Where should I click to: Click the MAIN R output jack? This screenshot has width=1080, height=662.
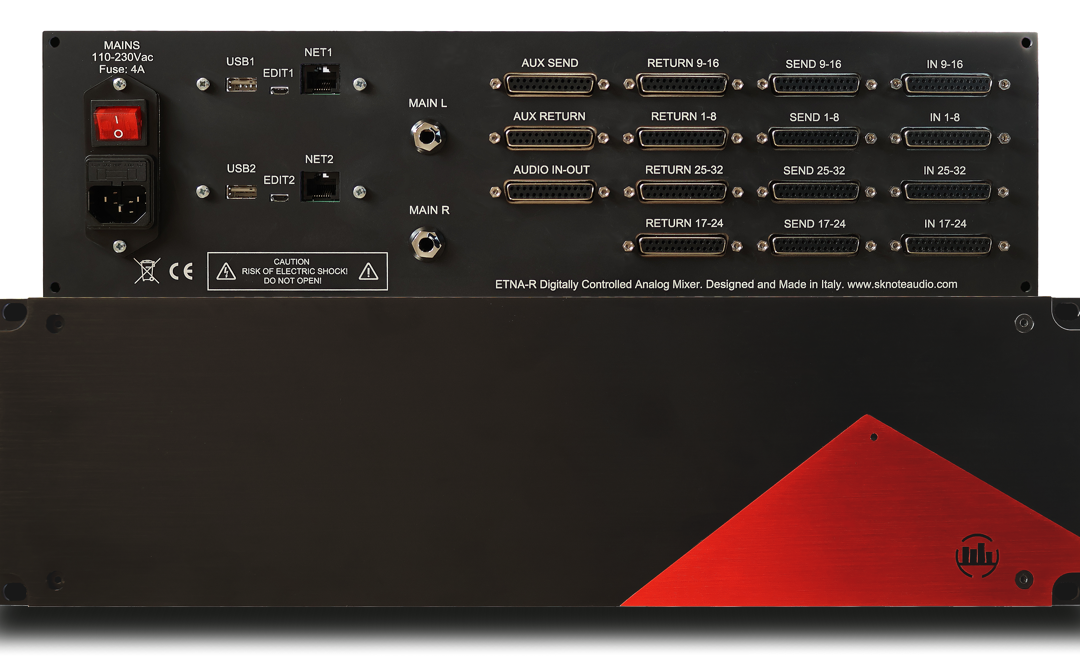[428, 242]
